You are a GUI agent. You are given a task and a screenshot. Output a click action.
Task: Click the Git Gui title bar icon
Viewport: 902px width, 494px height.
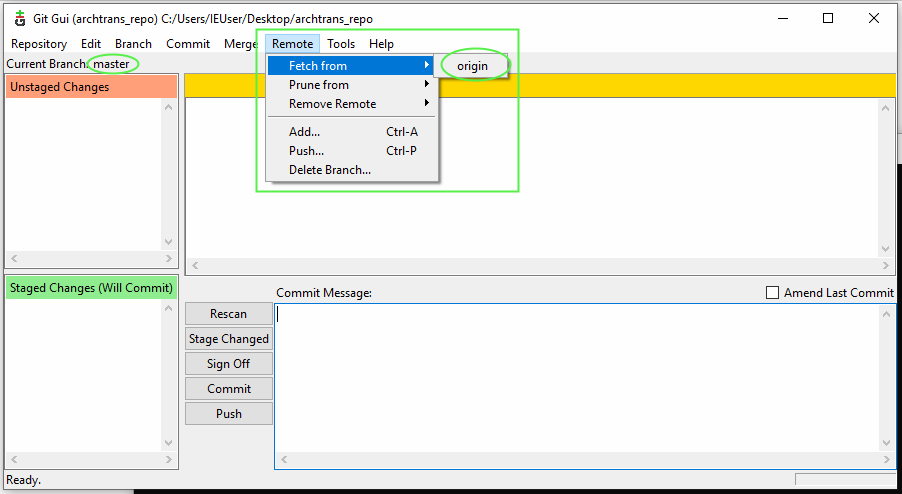[19, 18]
